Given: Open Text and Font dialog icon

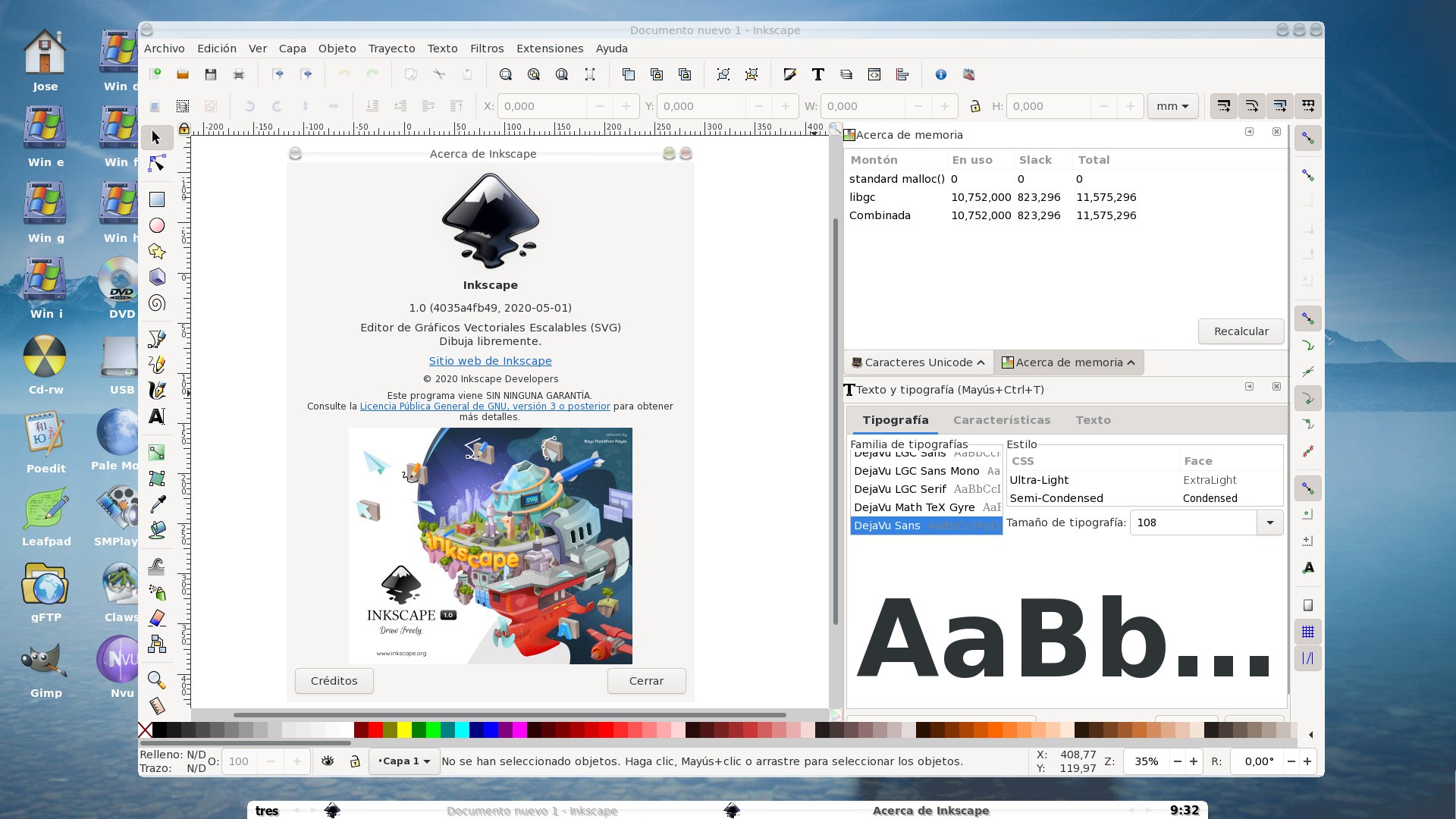Looking at the screenshot, I should [x=818, y=74].
